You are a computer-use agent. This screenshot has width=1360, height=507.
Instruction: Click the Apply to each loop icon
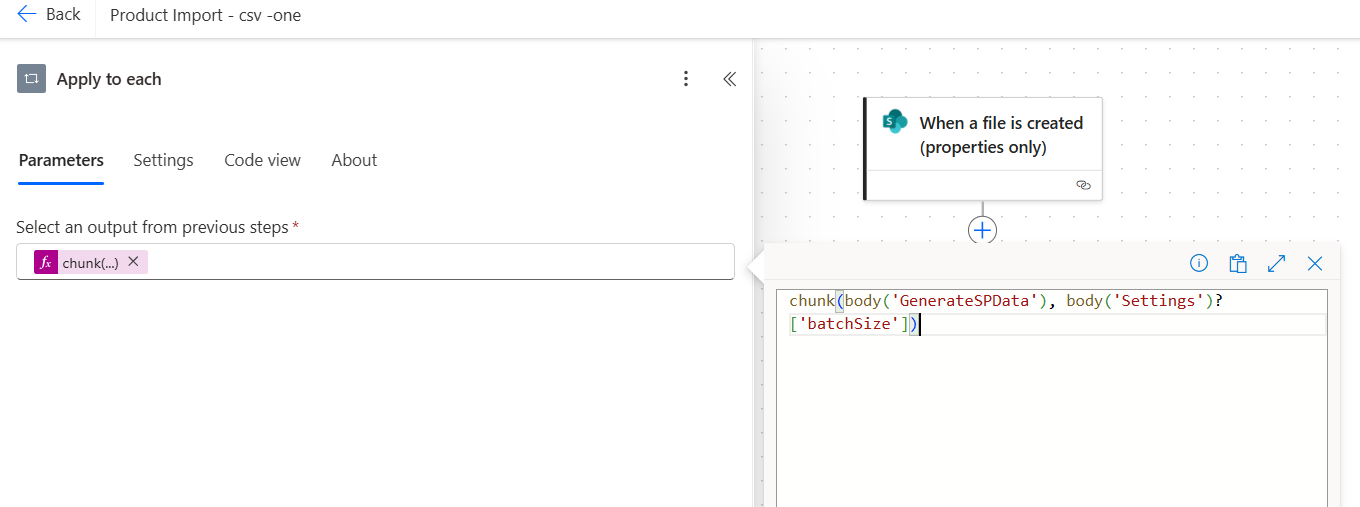(x=32, y=79)
